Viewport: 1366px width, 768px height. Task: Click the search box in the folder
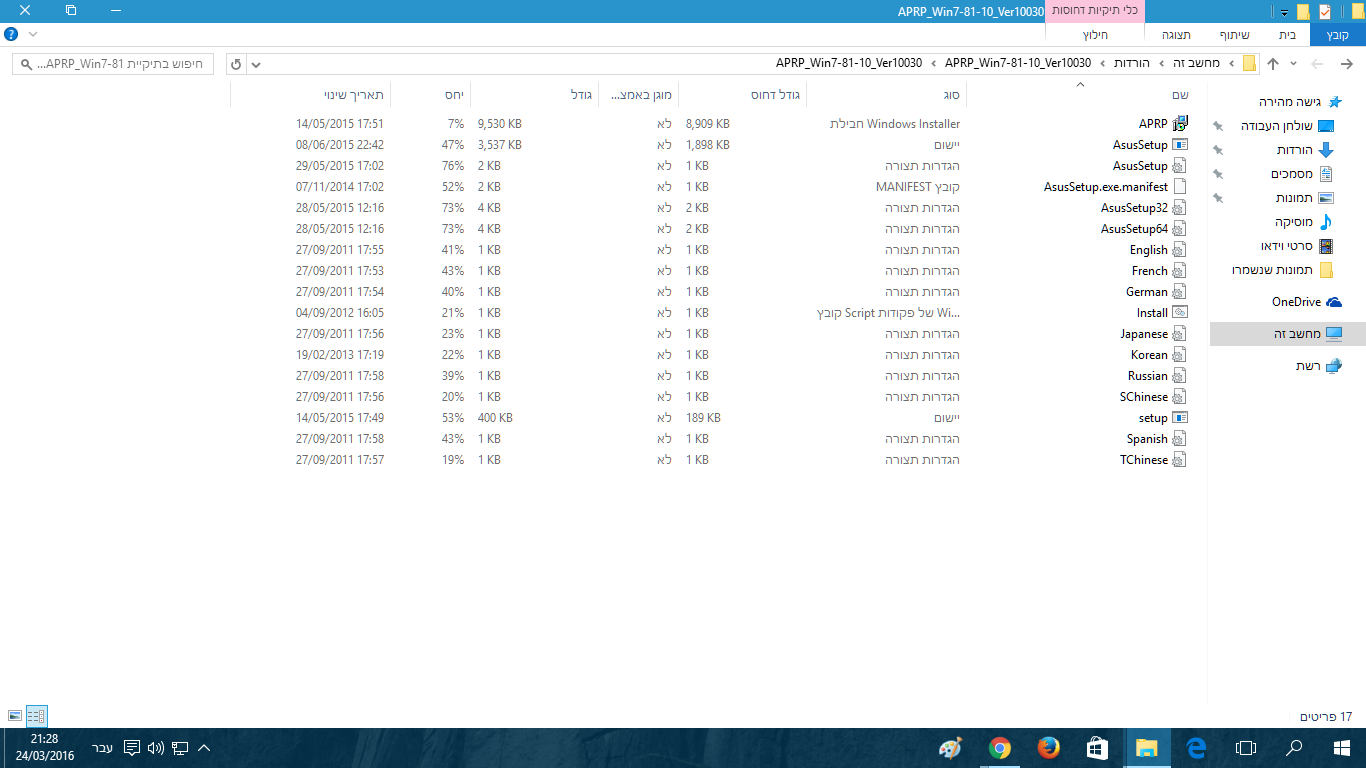113,64
